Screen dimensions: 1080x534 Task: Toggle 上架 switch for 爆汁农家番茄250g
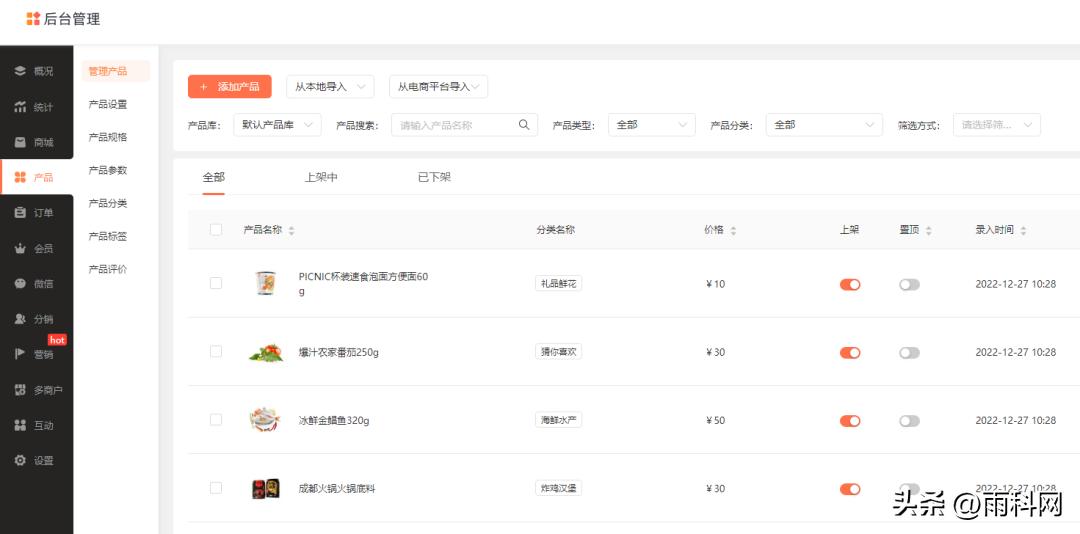850,353
